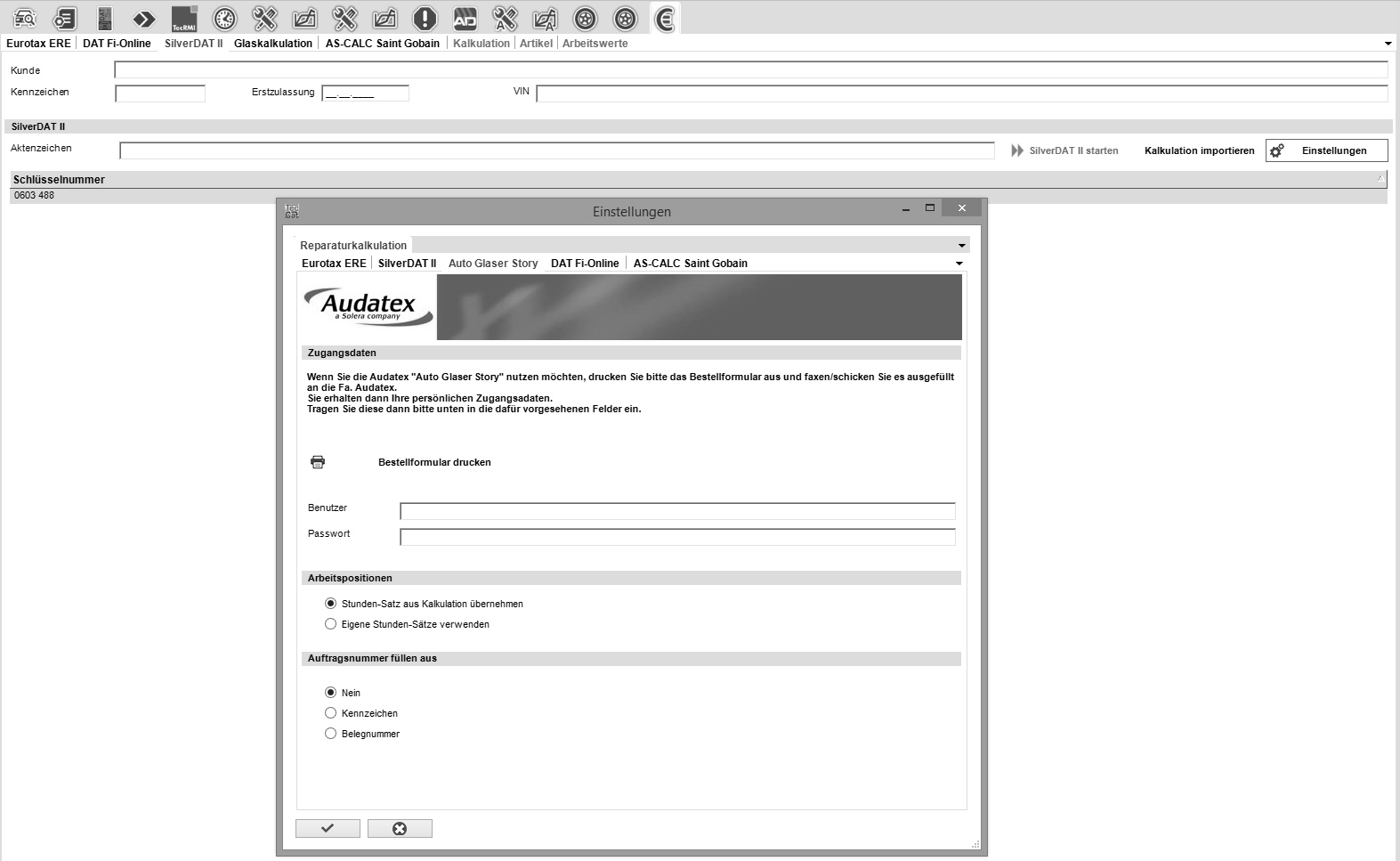Image resolution: width=1400 pixels, height=861 pixels.
Task: Click the Erstzulassung date field
Action: click(x=365, y=93)
